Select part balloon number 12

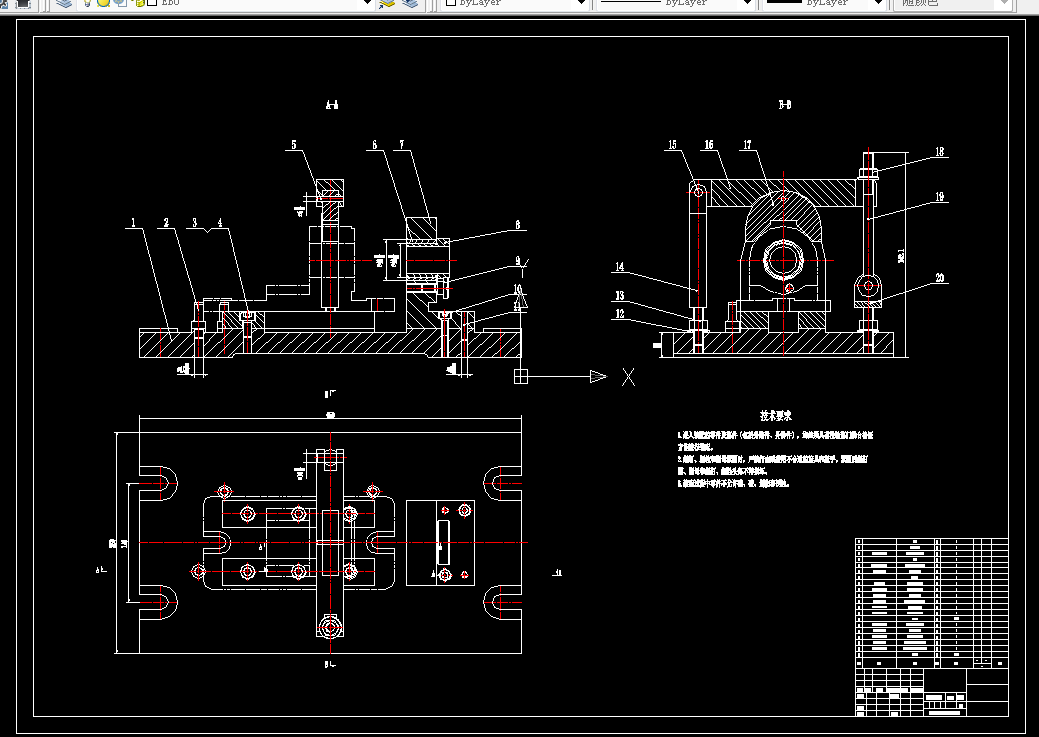pos(620,313)
